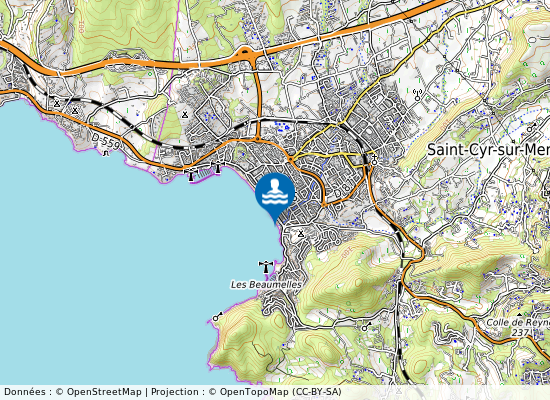Click the Projection label in the attribution bar
The width and height of the screenshot is (550, 400).
point(174,392)
